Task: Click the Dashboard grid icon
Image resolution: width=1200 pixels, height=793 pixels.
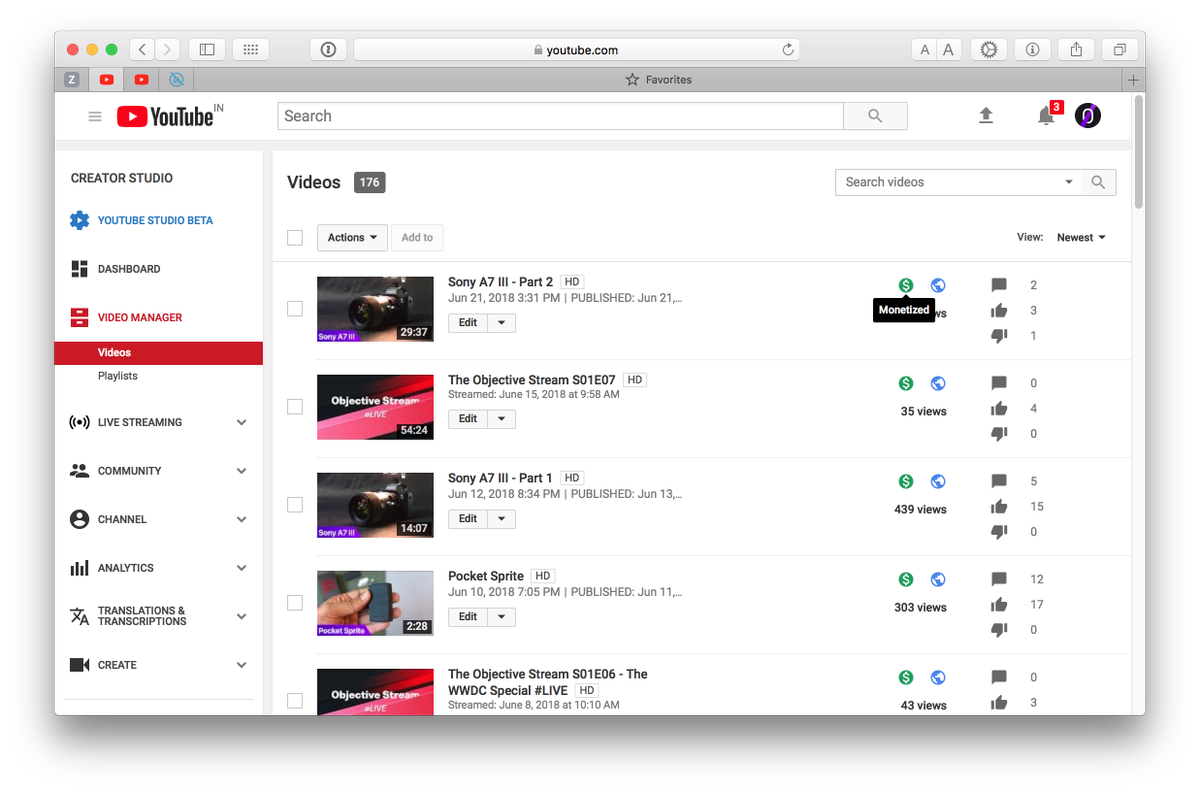Action: (x=79, y=269)
